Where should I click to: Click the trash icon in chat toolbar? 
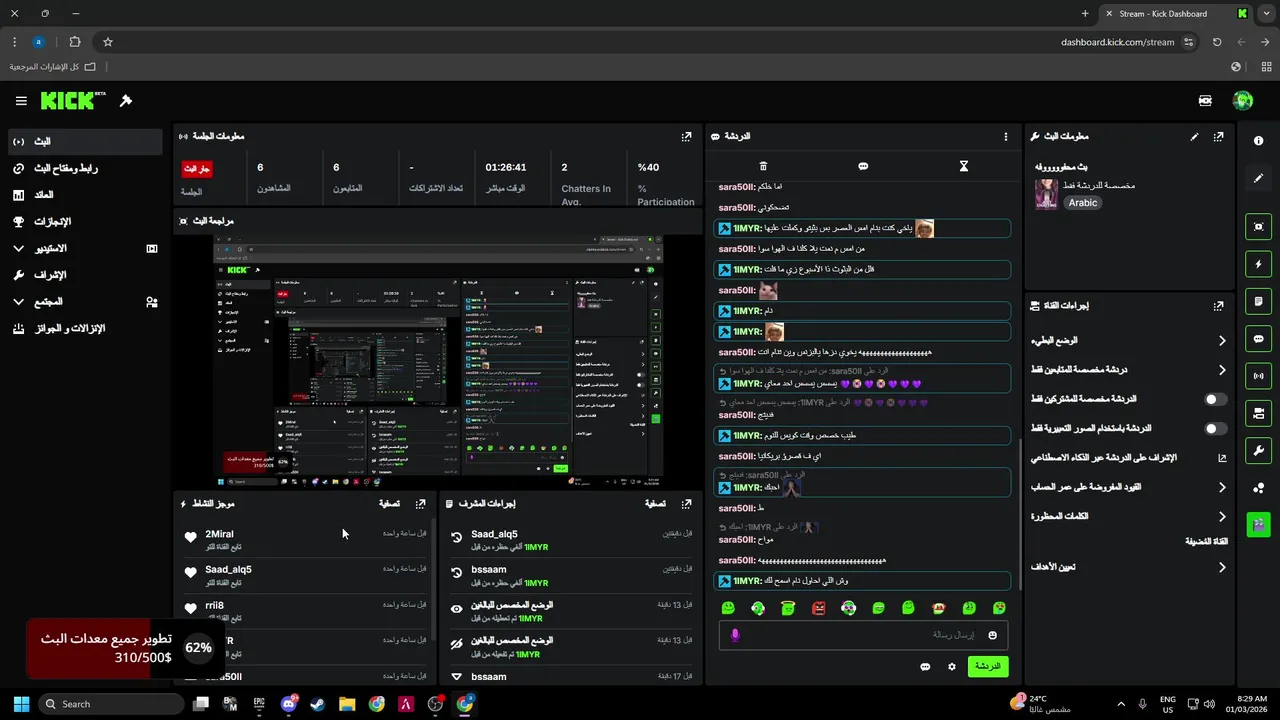763,166
